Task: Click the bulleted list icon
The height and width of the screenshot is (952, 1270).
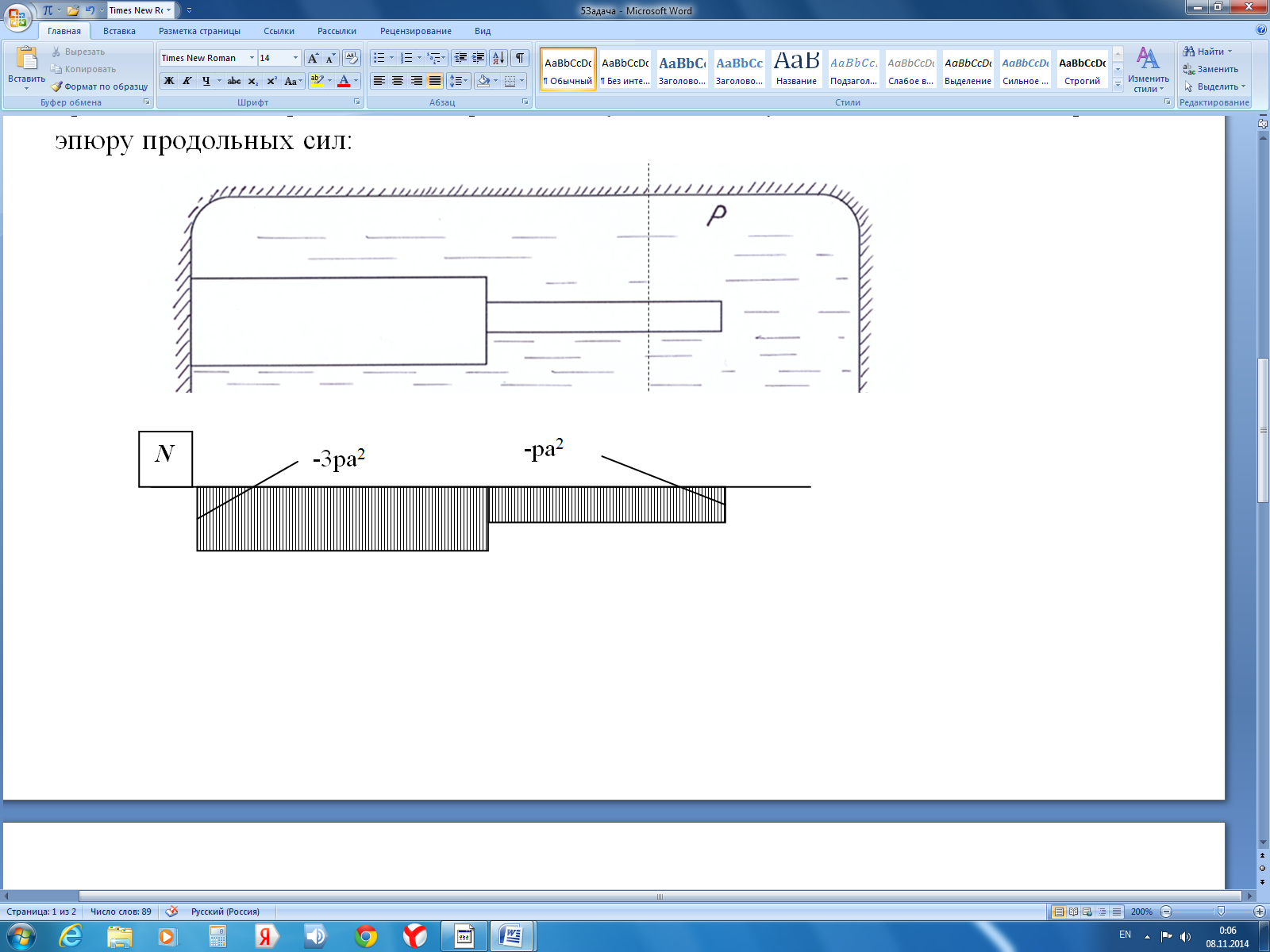Action: pyautogui.click(x=379, y=58)
